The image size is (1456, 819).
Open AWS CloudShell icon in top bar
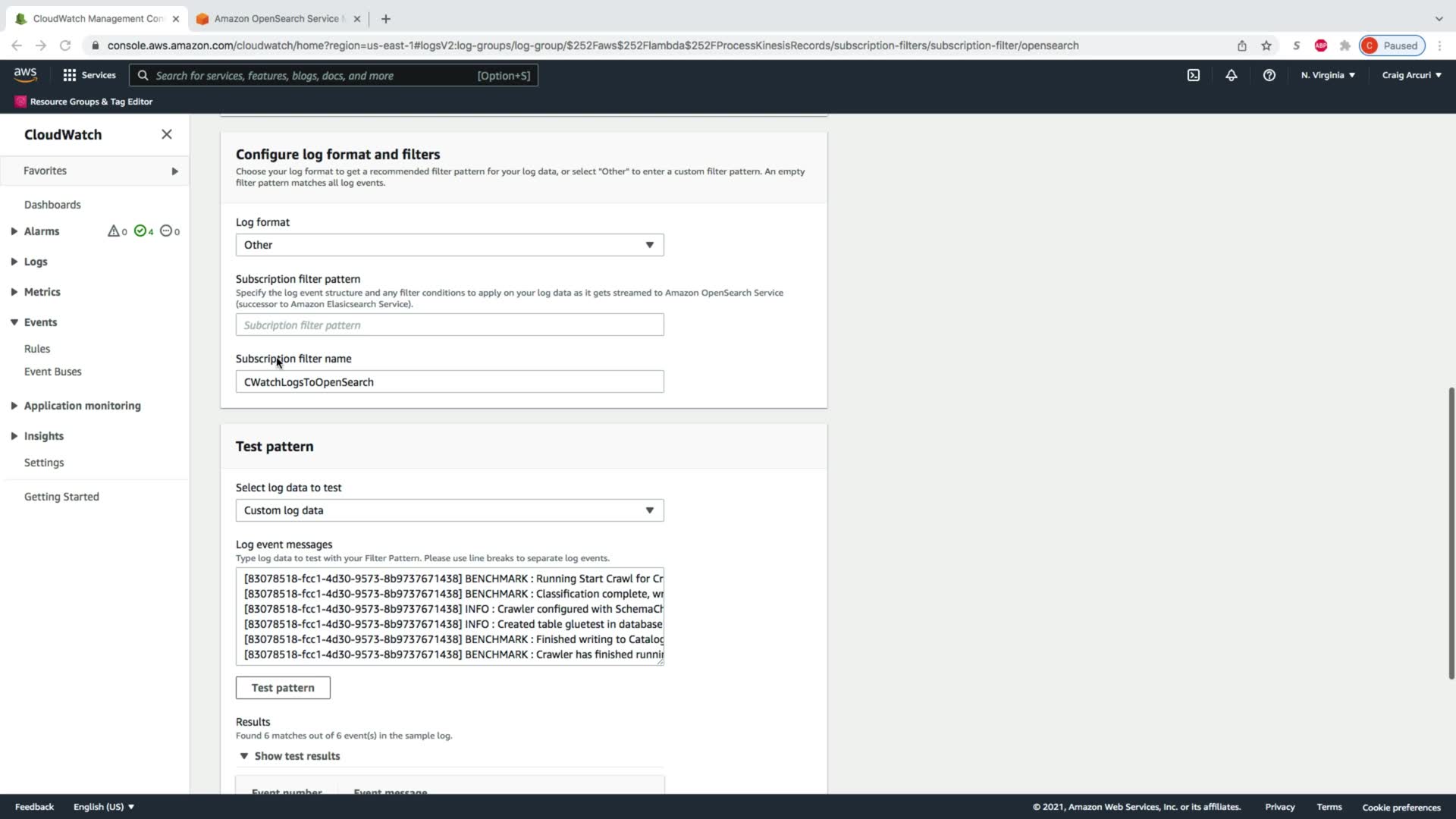point(1193,75)
